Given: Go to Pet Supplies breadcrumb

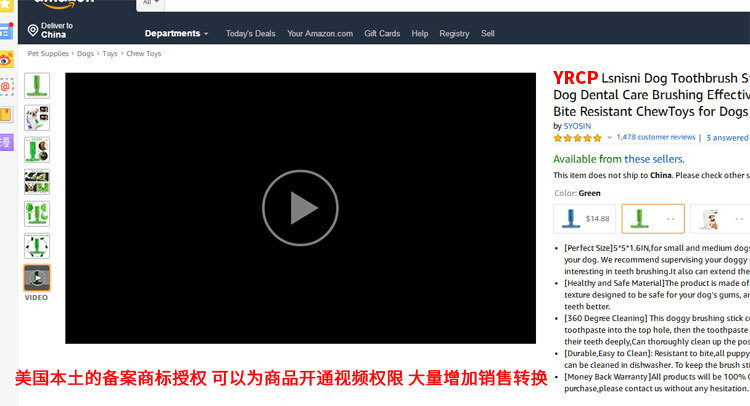Looking at the screenshot, I should tap(48, 54).
